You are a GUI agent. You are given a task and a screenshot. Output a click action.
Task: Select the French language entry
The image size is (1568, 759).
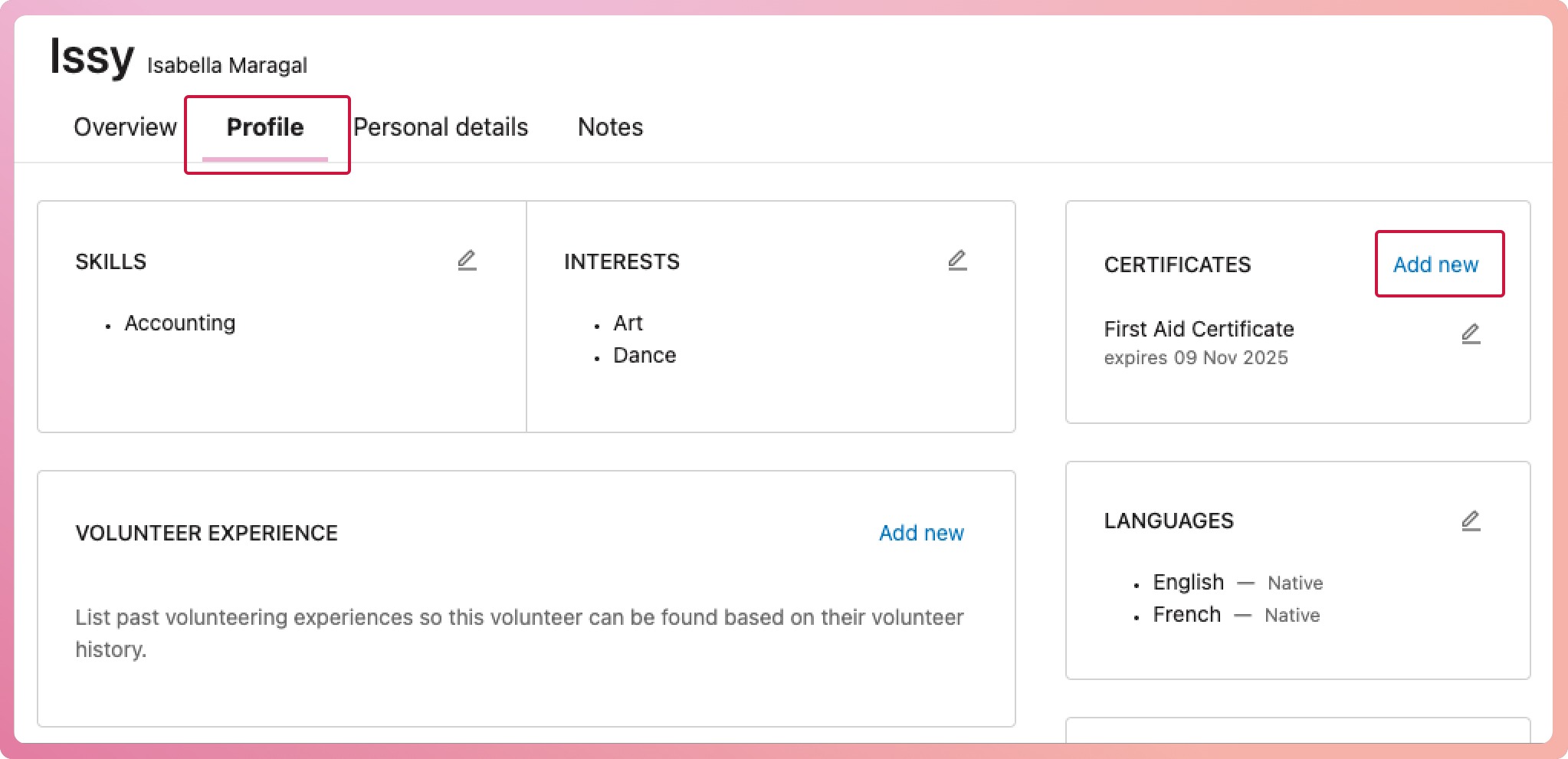tap(1186, 615)
